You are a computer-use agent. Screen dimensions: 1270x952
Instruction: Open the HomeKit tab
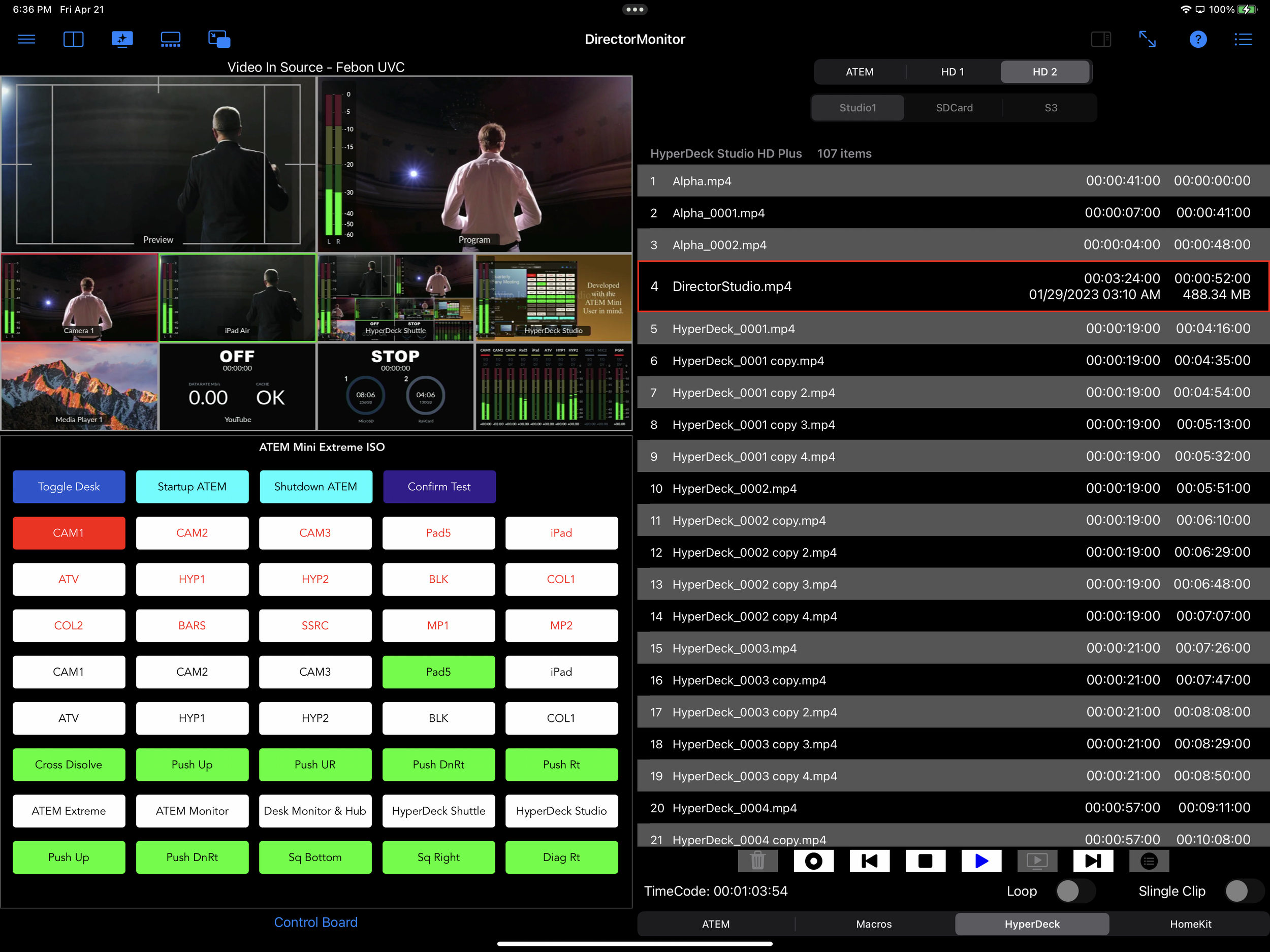tap(1191, 924)
